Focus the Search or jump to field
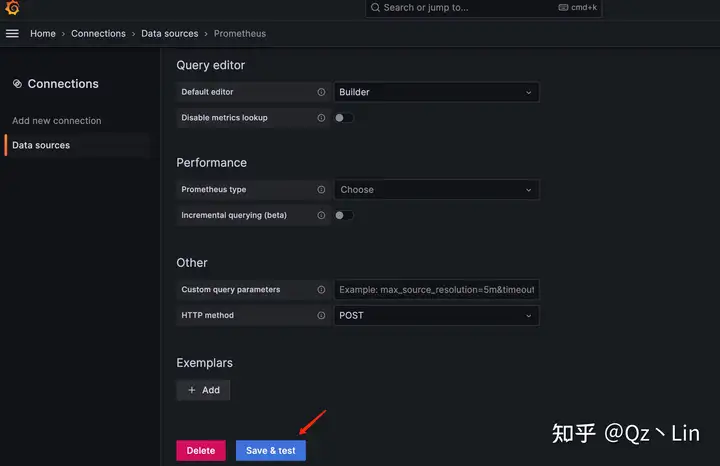This screenshot has height=466, width=720. (484, 8)
